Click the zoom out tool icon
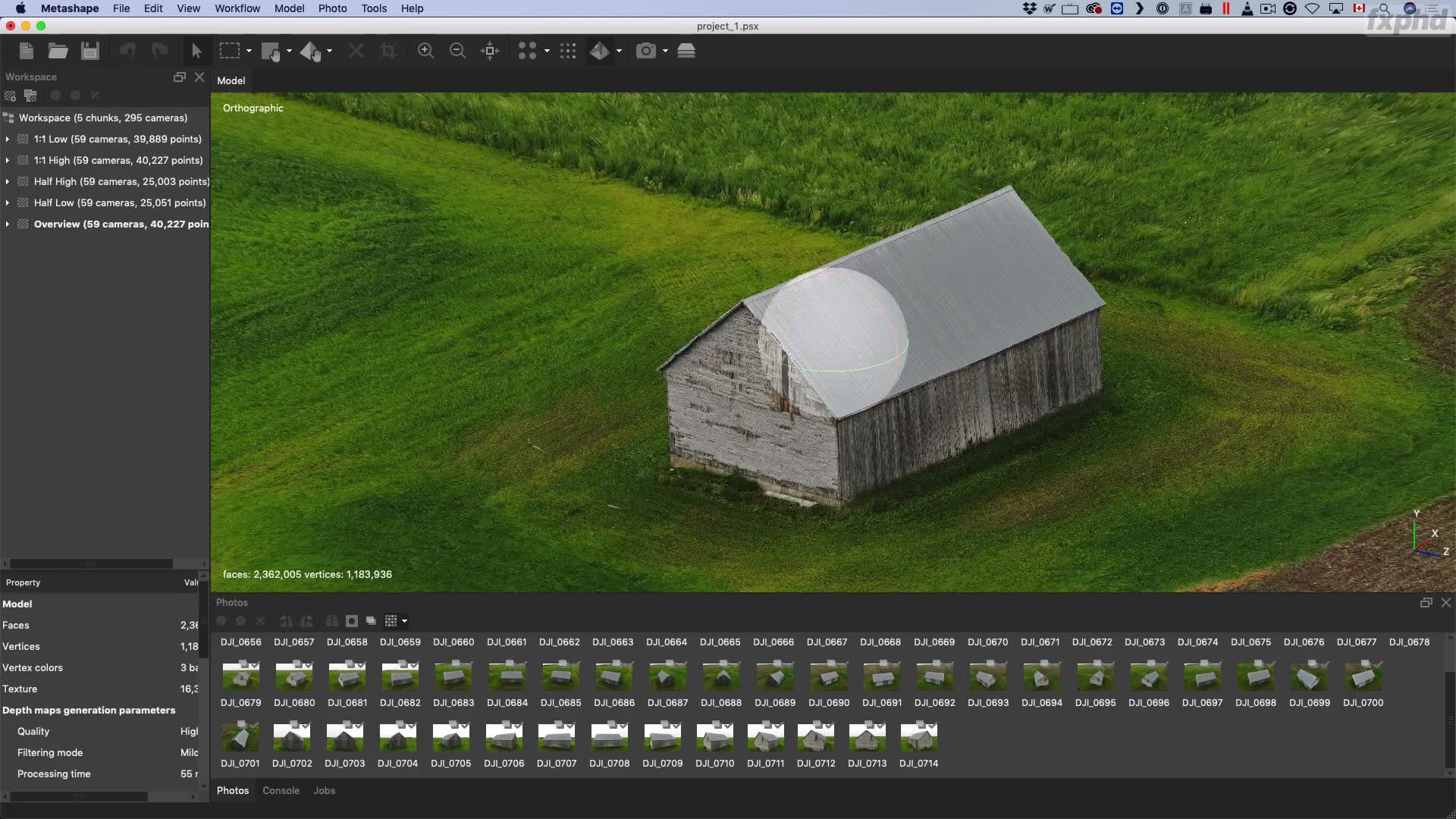 coord(457,51)
